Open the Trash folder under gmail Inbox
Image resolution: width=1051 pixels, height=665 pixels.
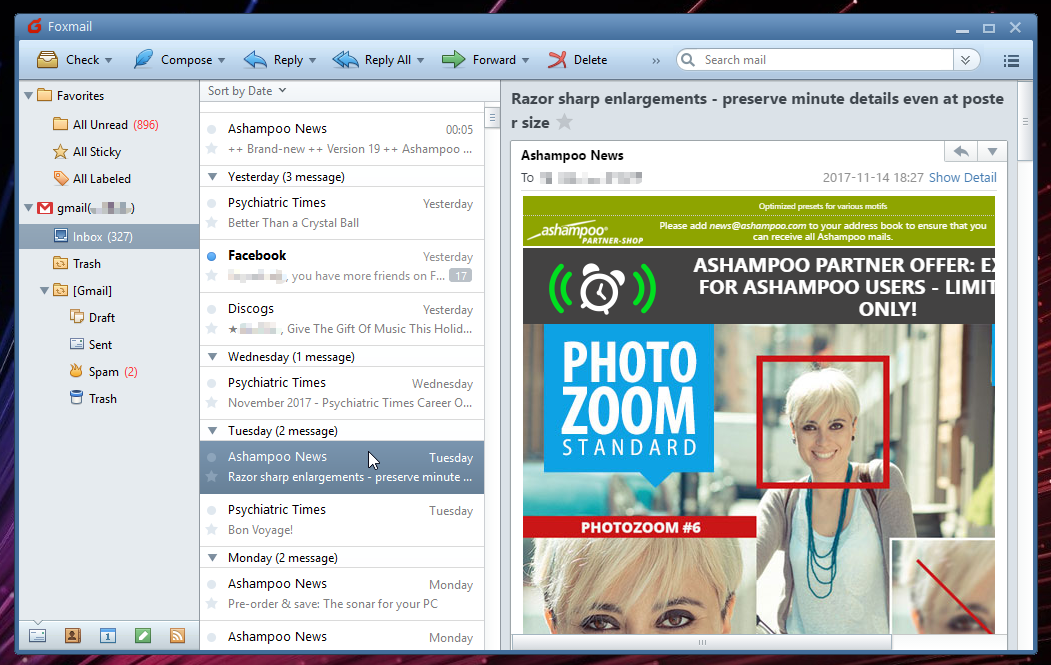77,263
